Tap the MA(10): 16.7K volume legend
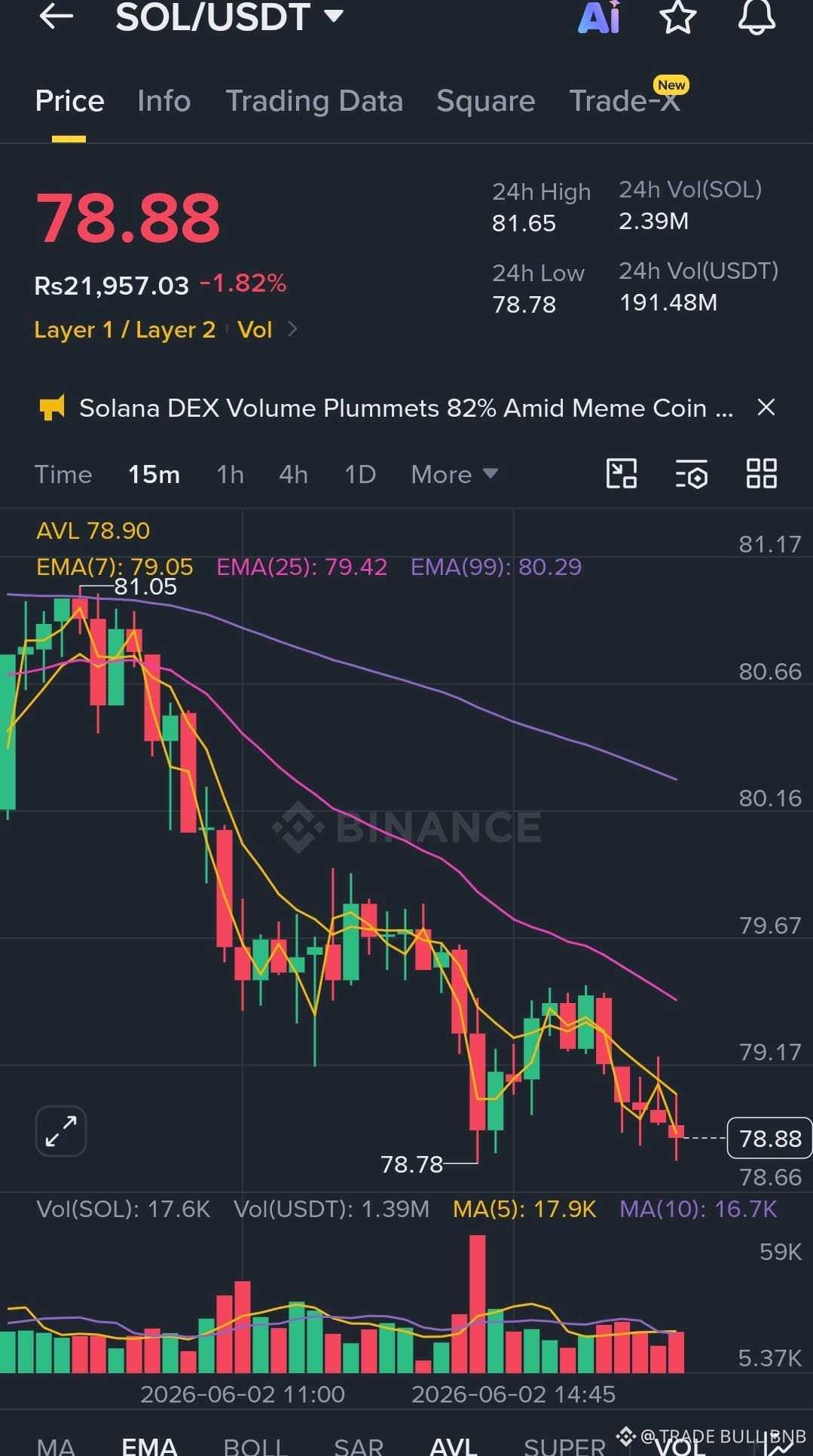The image size is (813, 1456). pos(698,1209)
